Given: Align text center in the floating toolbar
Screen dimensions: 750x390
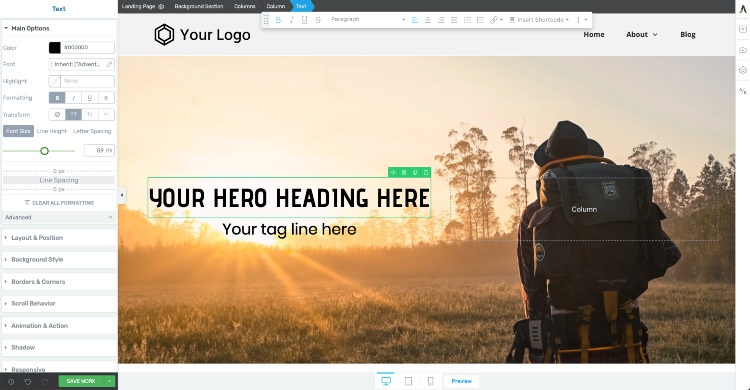Looking at the screenshot, I should (428, 20).
